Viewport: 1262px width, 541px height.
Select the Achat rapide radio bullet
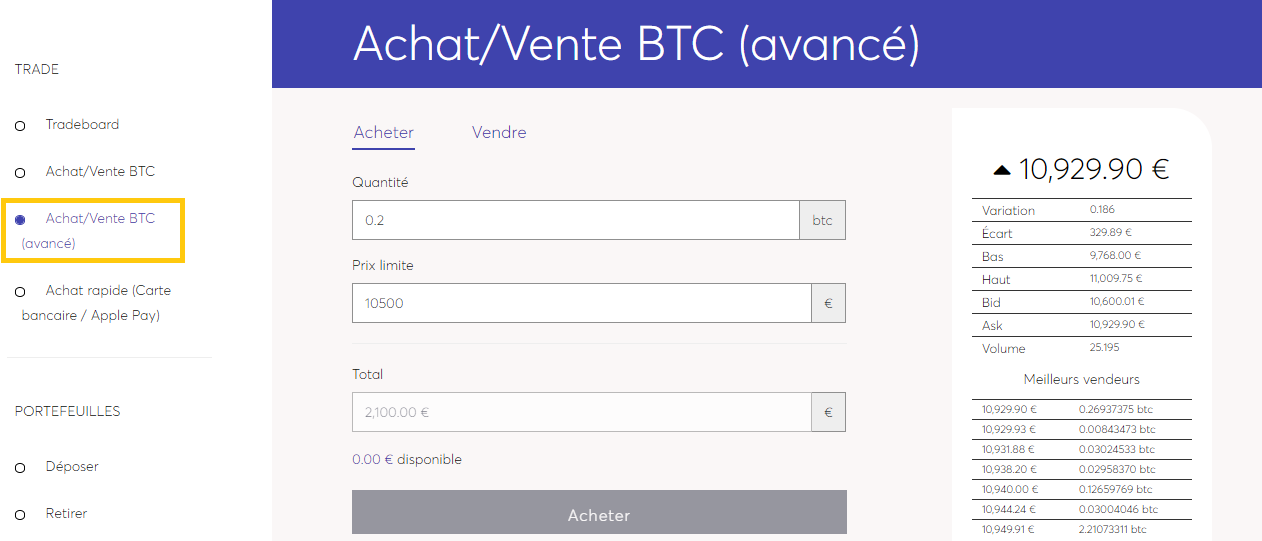pyautogui.click(x=20, y=292)
